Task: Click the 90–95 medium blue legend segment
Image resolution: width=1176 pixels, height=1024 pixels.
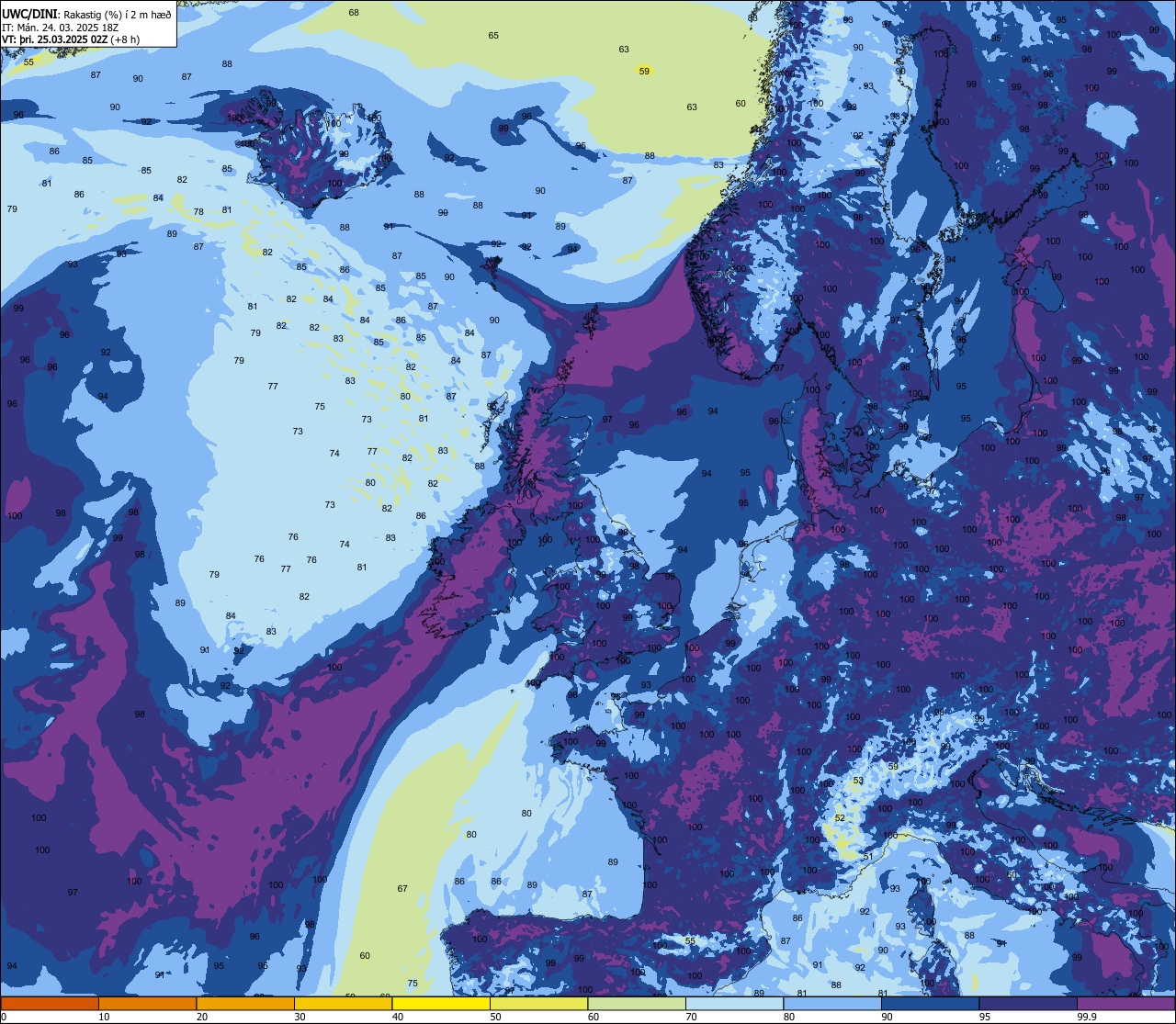Action: (930, 1004)
